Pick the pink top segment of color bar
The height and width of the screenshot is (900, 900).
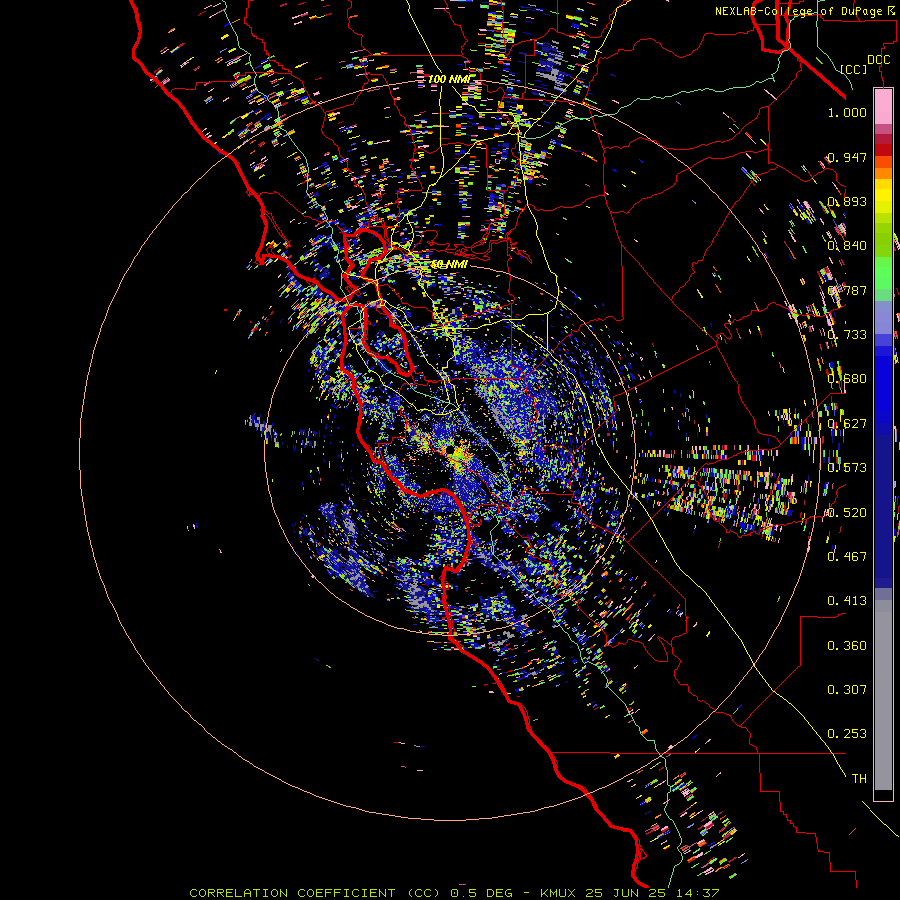(x=883, y=107)
